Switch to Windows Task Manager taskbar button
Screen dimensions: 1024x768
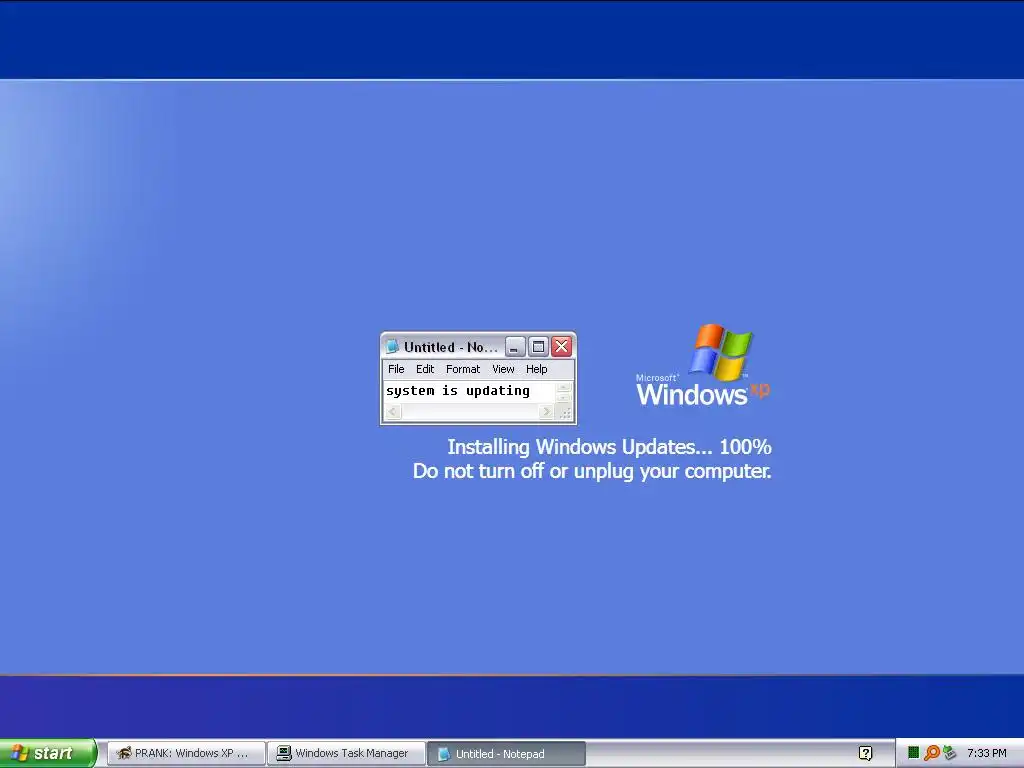(x=346, y=753)
